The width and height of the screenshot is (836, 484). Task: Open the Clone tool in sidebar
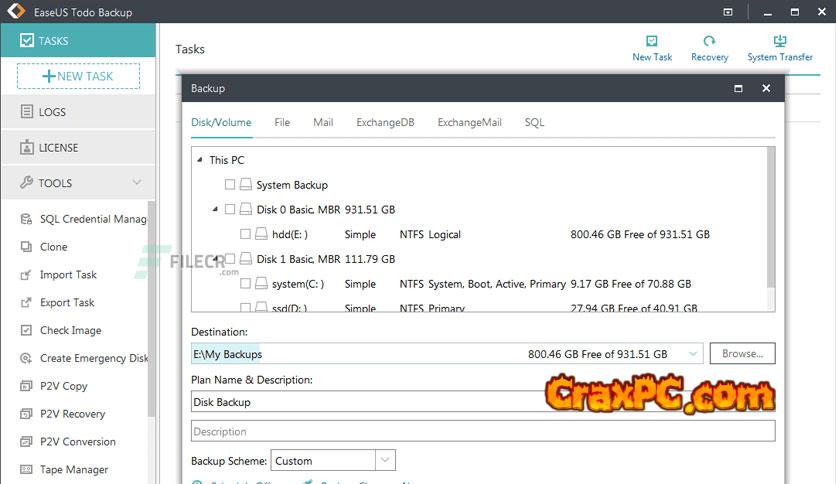coord(53,247)
